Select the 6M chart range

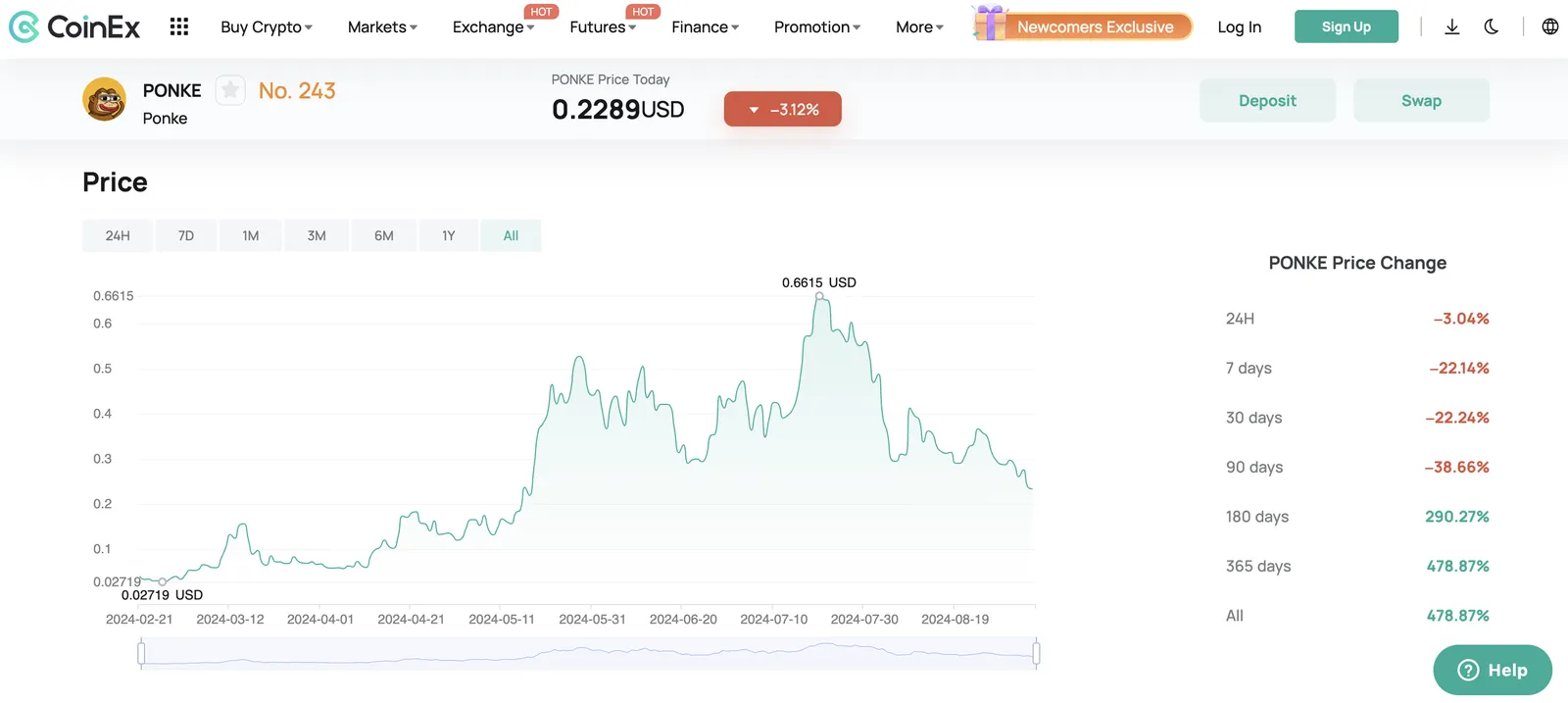click(x=384, y=235)
